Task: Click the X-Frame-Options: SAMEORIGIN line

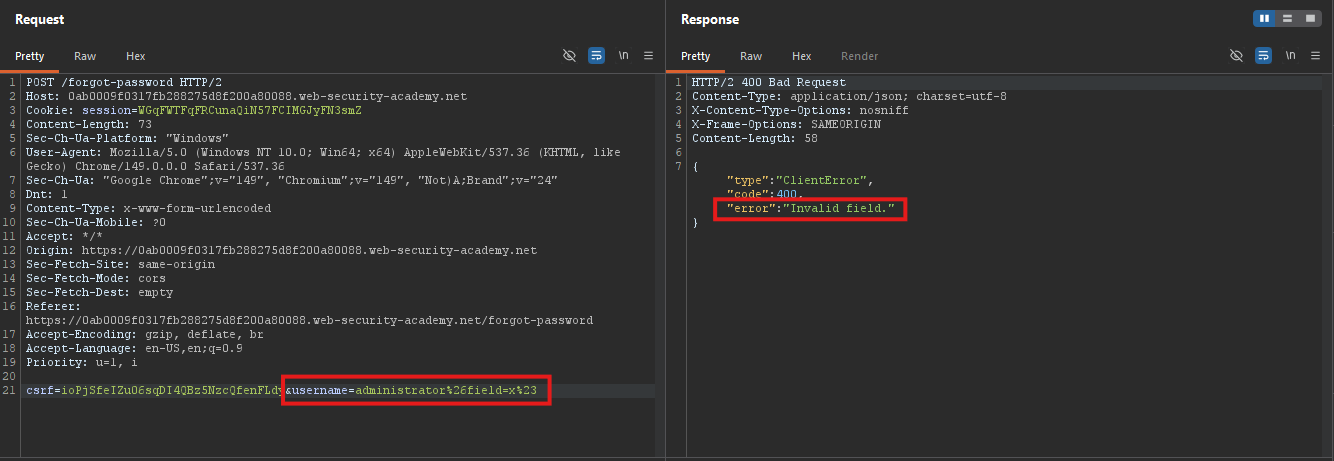Action: pos(786,125)
